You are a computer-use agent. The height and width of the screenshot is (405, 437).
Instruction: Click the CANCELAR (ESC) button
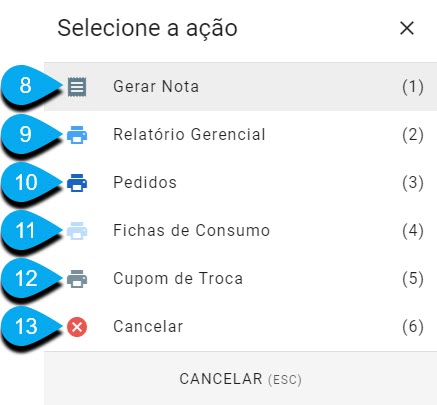240,379
